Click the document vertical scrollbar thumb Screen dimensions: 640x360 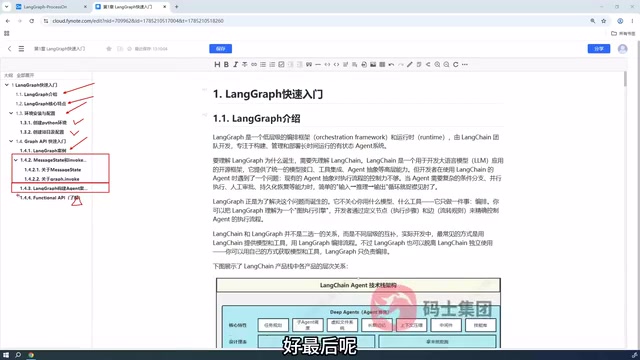(x=625, y=79)
